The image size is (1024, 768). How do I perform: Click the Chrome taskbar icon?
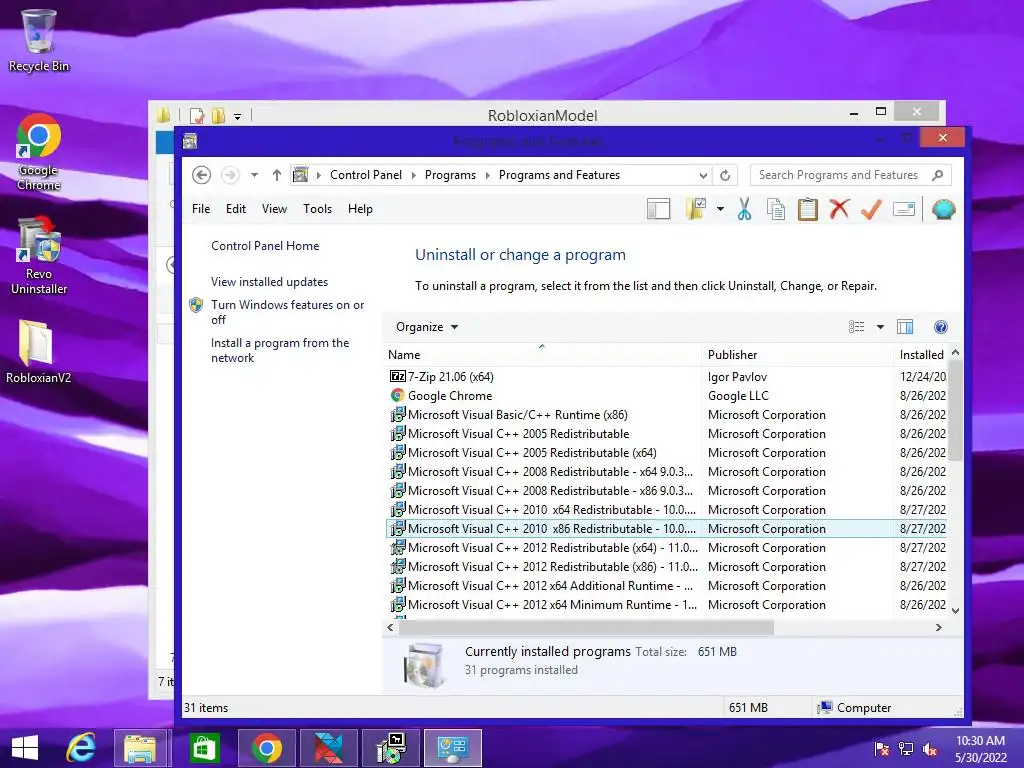point(266,747)
